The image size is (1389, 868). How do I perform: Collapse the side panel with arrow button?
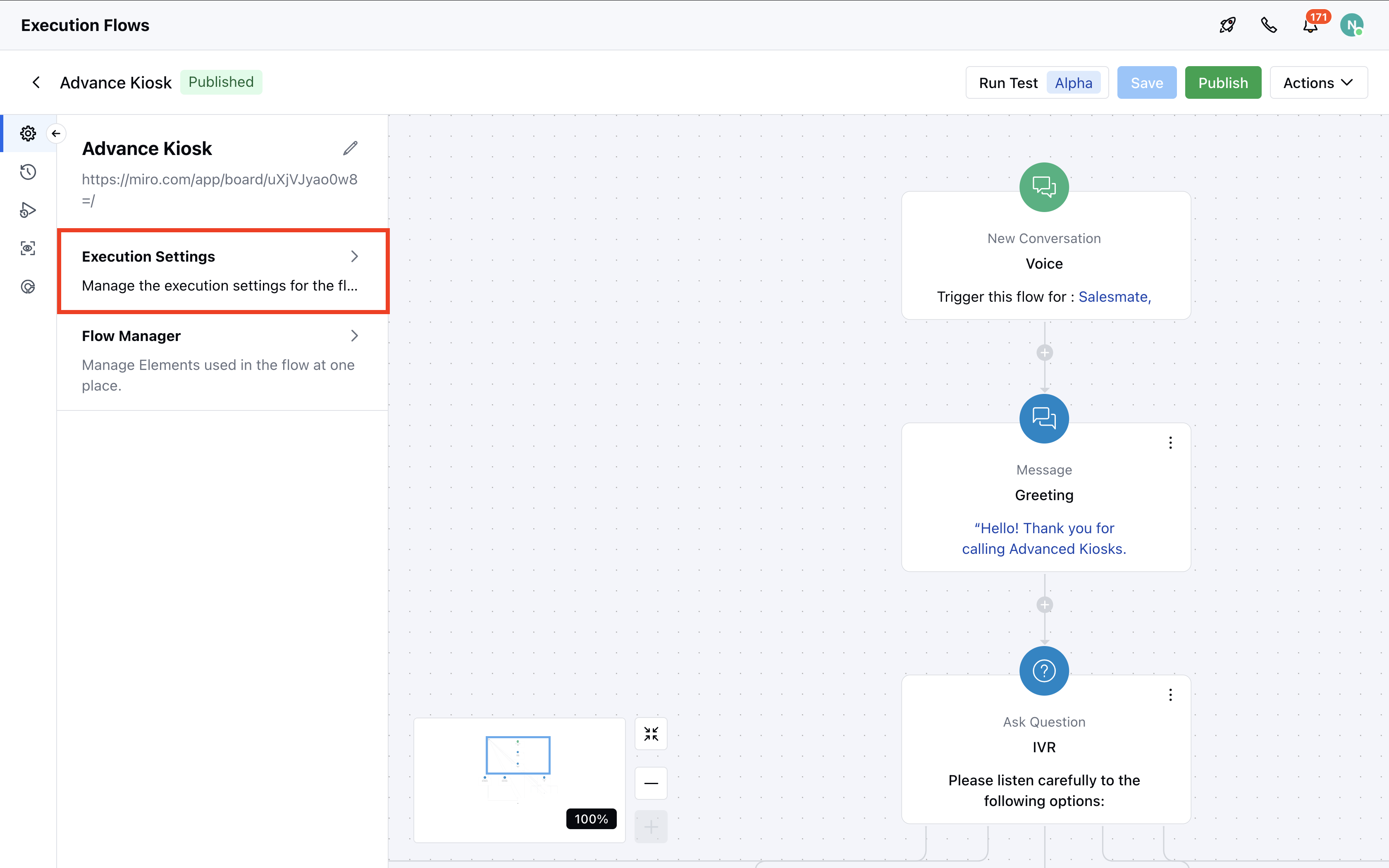pos(56,133)
